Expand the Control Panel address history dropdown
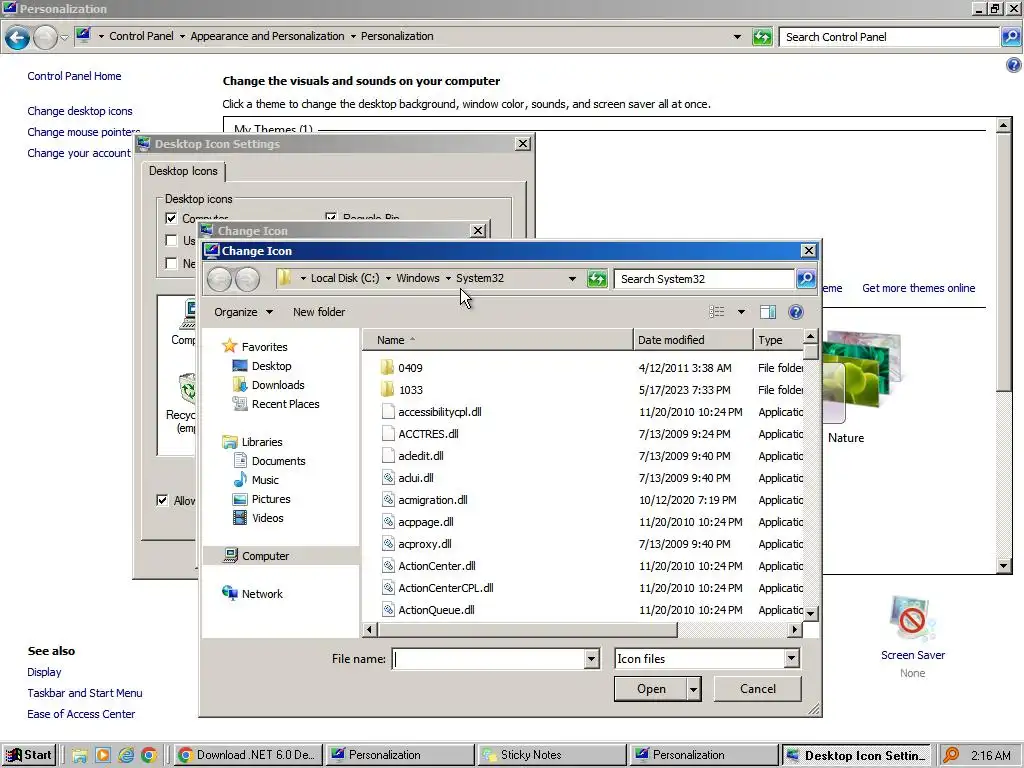1024x768 pixels. point(737,37)
